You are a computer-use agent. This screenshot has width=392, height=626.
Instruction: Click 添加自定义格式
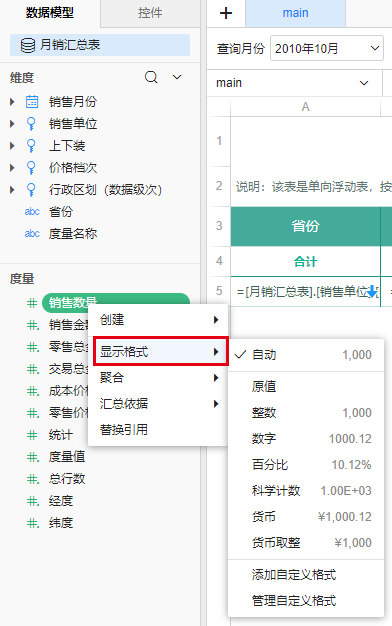point(306,574)
